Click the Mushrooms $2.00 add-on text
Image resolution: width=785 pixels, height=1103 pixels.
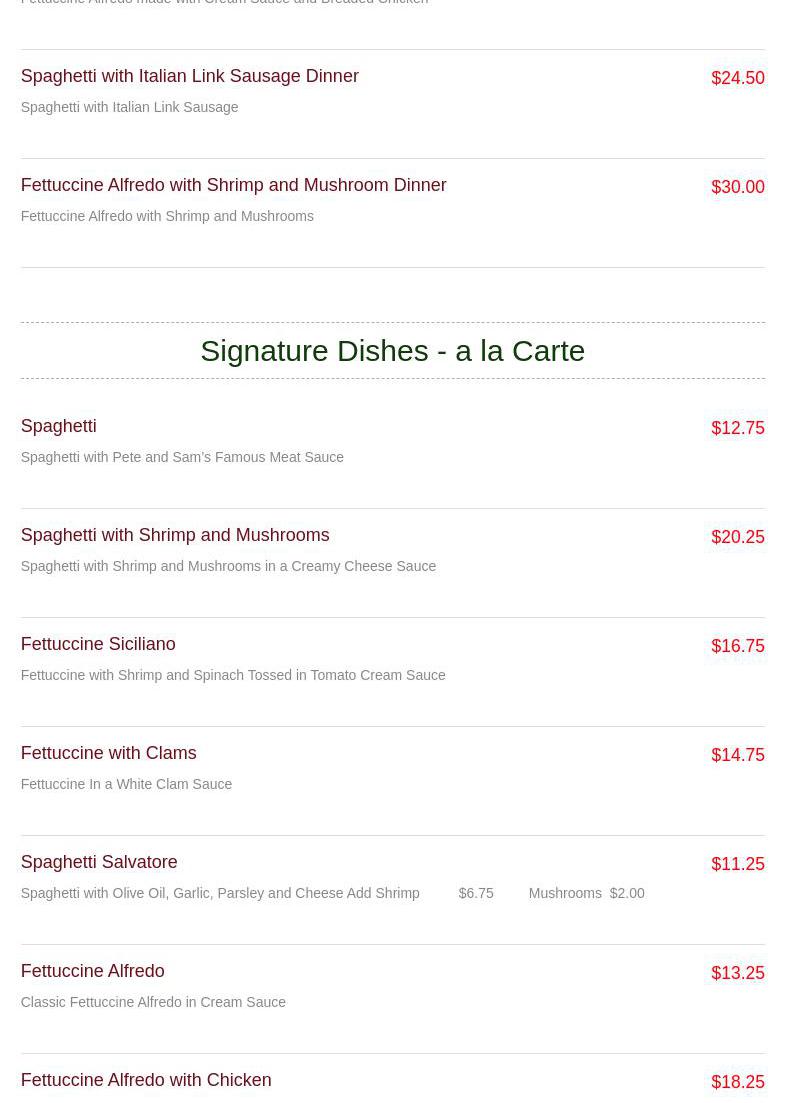pos(587,893)
